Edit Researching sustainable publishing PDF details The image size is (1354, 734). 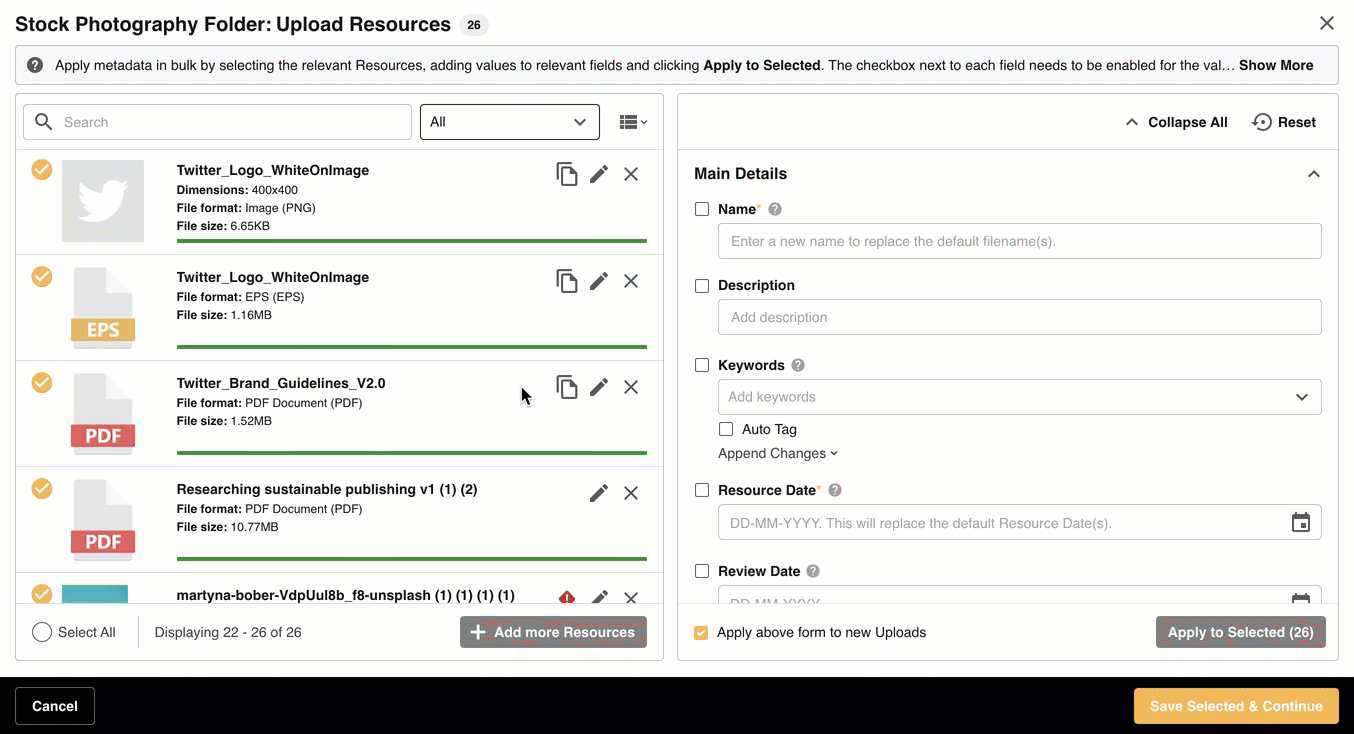tap(599, 493)
